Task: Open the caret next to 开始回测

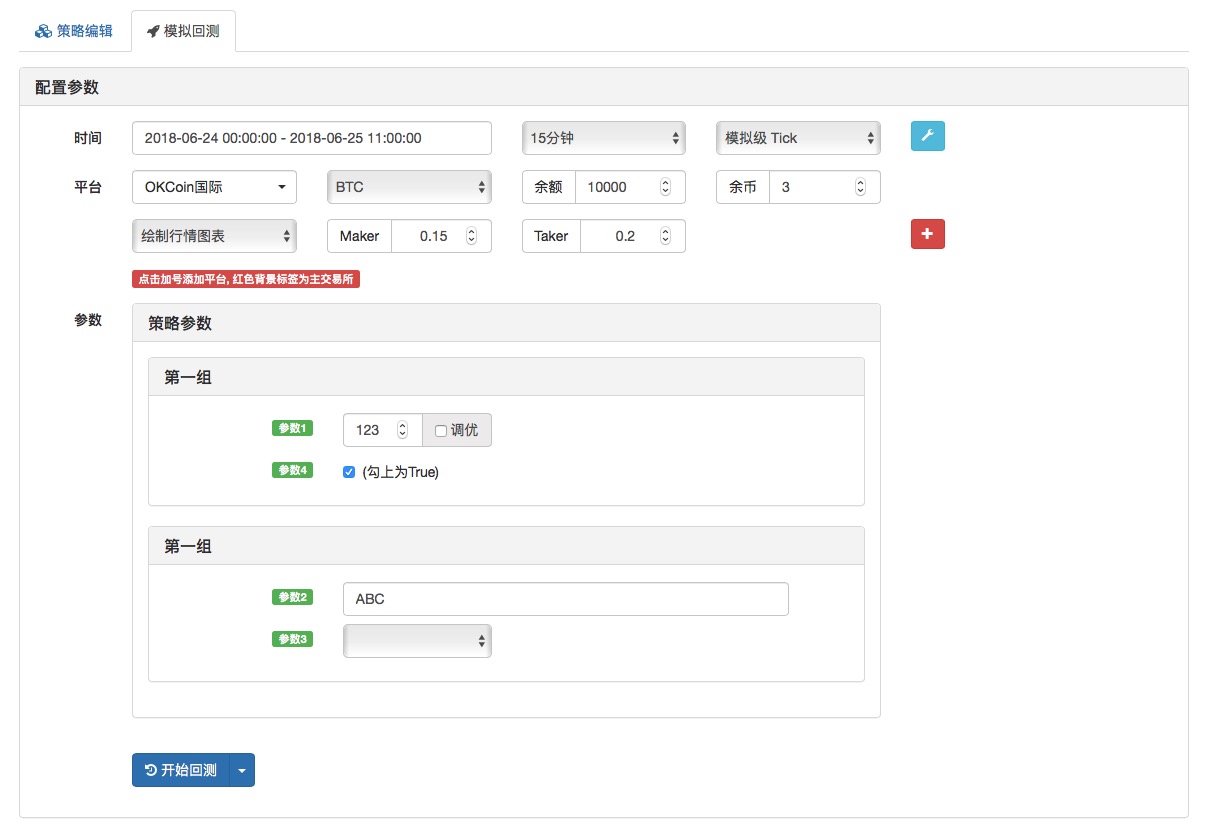Action: click(x=242, y=770)
